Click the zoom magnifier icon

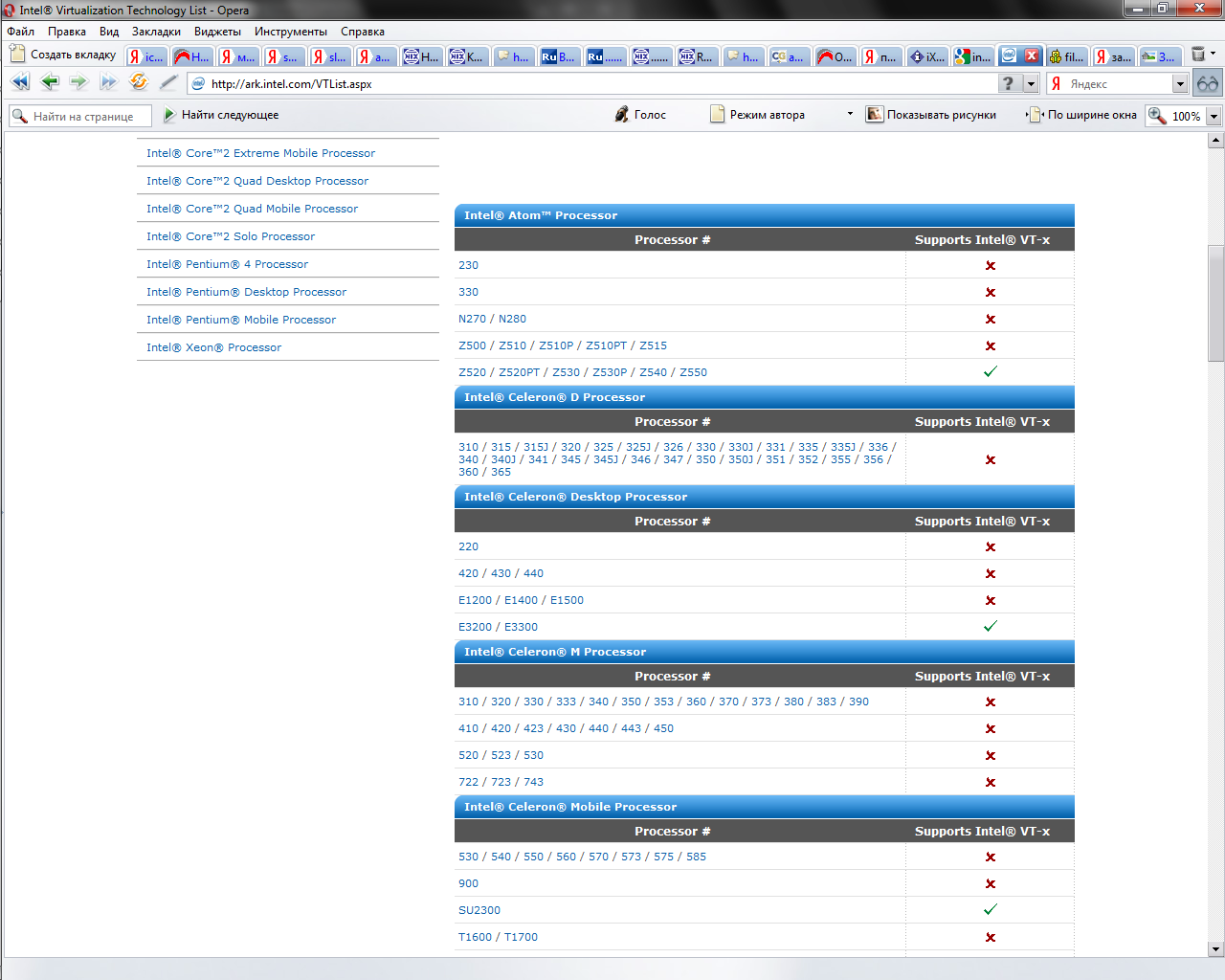click(1157, 116)
